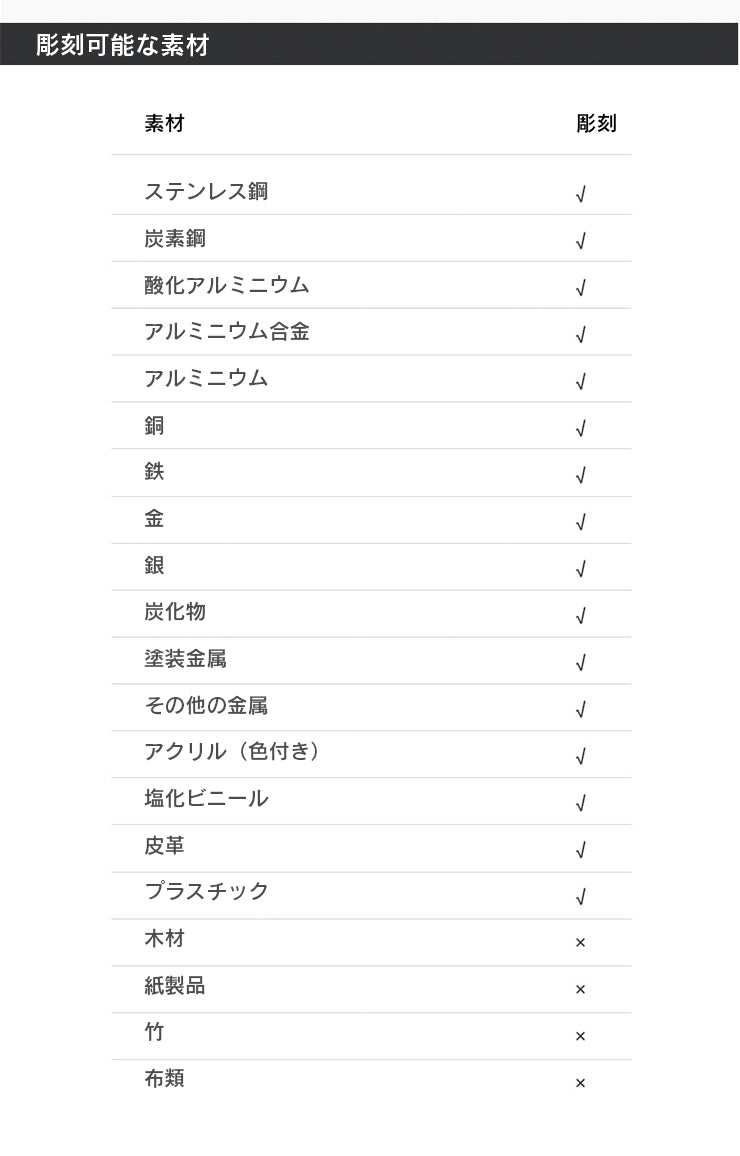Screen dimensions: 740x1156
Task: Click the cross mark in 竹 row
Action: (580, 1036)
